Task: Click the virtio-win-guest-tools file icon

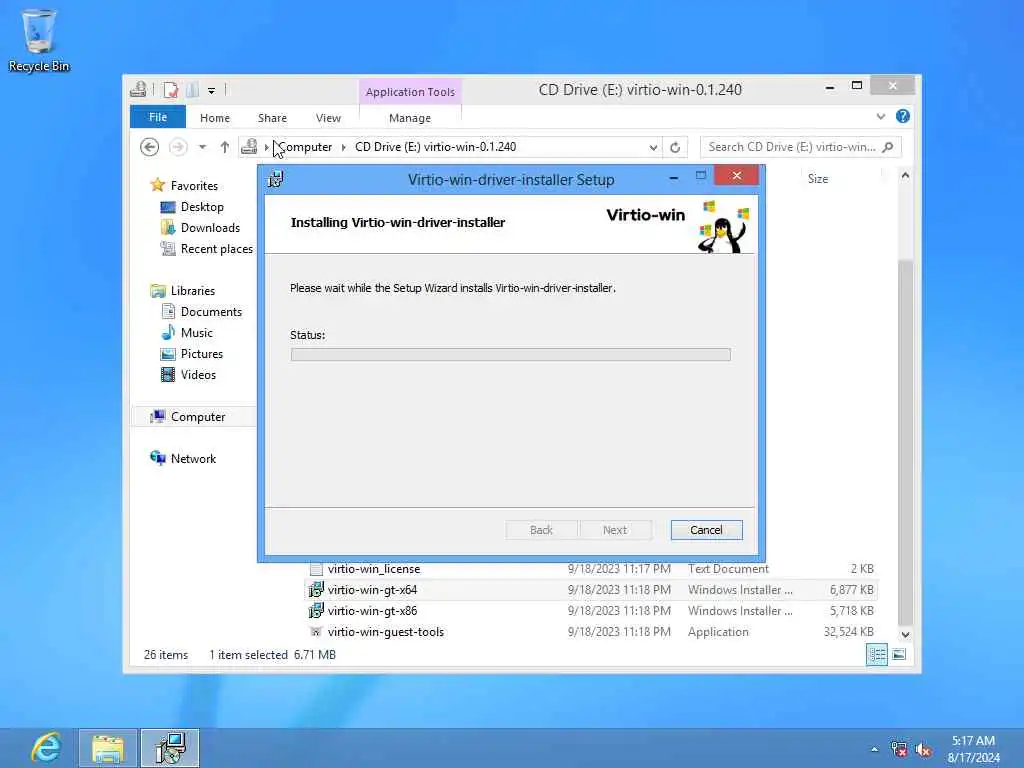Action: tap(316, 632)
